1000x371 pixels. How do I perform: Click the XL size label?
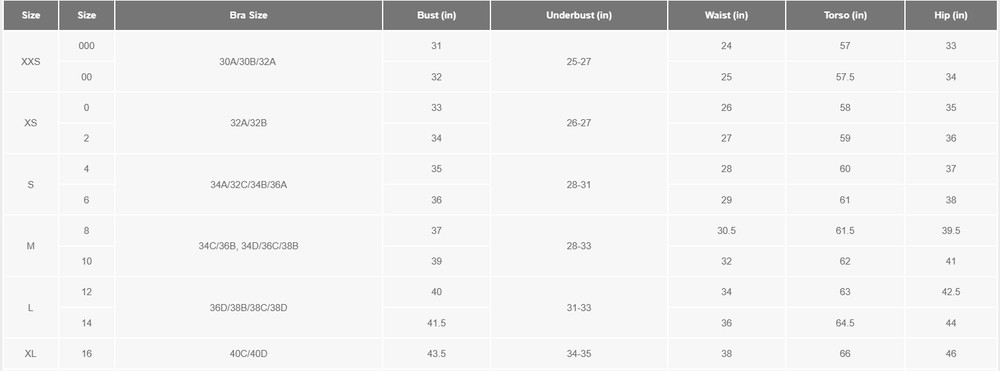[31, 354]
